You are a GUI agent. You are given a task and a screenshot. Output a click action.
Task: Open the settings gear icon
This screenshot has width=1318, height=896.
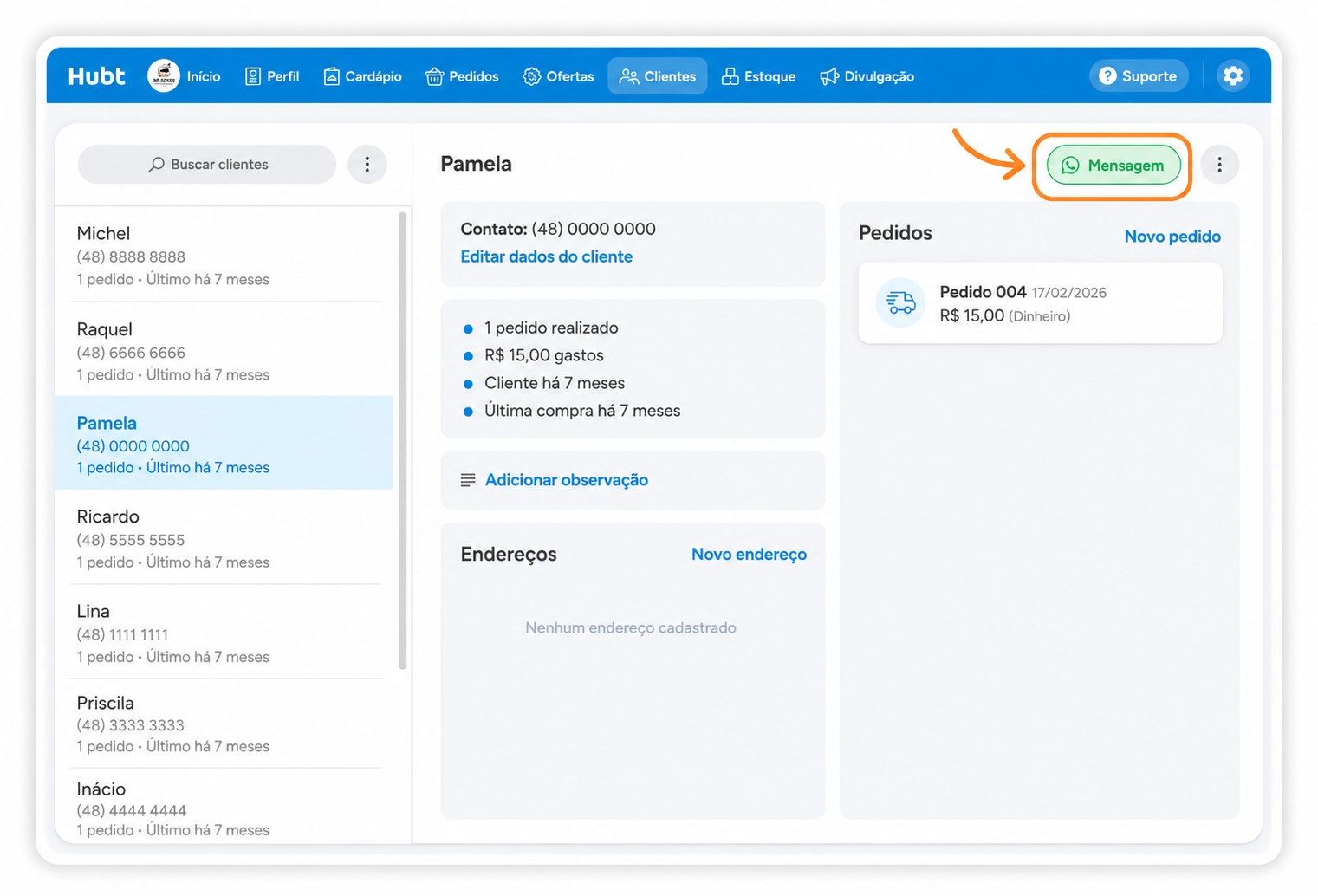pyautogui.click(x=1232, y=76)
